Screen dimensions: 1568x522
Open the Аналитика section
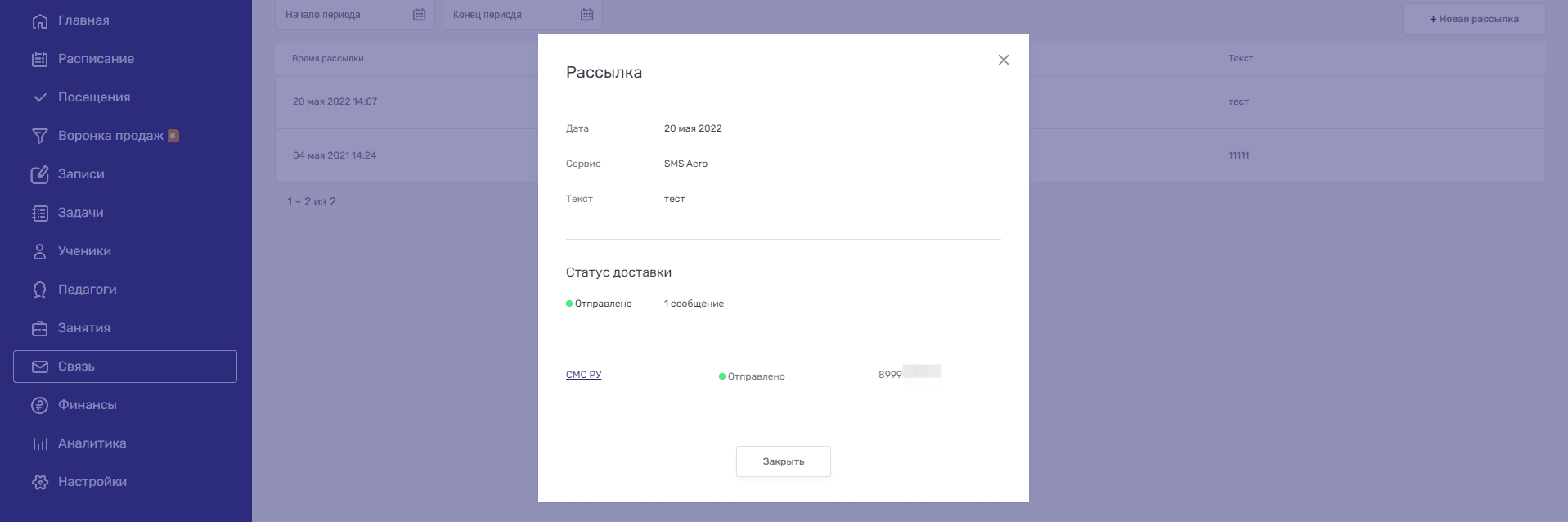pyautogui.click(x=92, y=443)
